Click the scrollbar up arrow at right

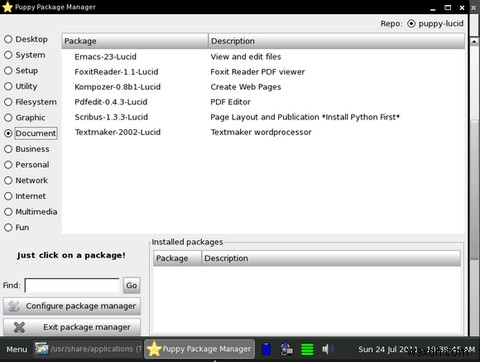click(x=474, y=41)
